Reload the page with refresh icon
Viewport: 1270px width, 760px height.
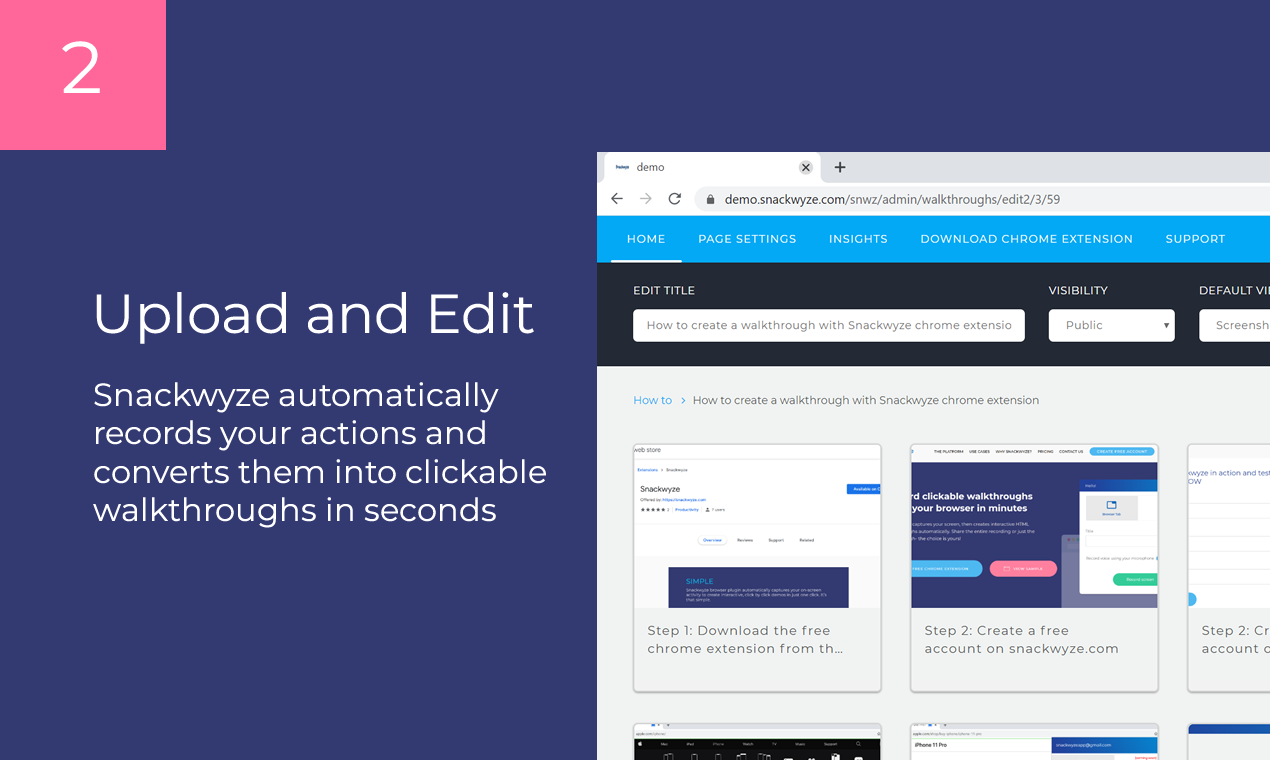675,199
